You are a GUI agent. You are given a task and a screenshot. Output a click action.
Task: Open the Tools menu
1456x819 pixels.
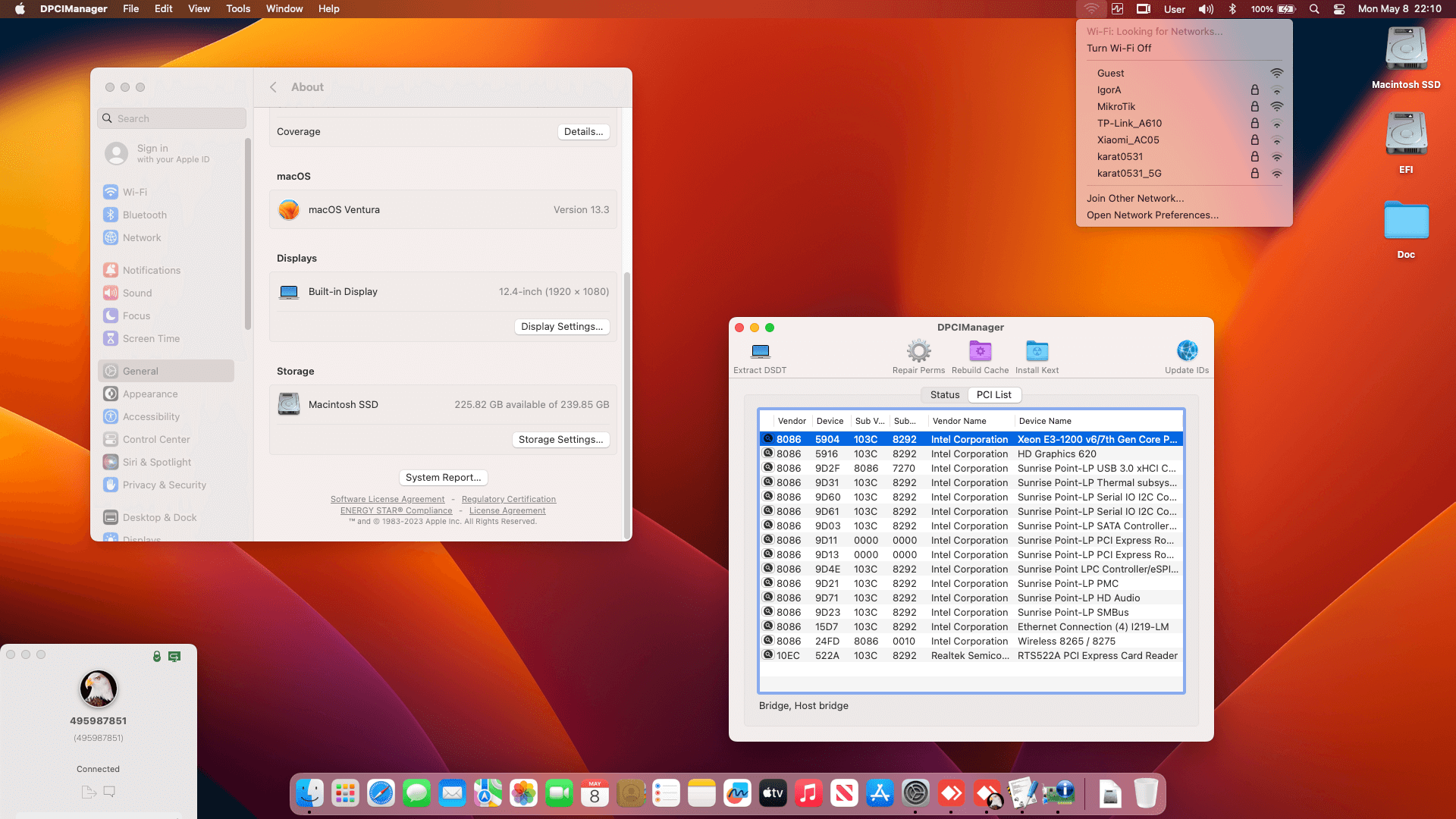point(238,9)
